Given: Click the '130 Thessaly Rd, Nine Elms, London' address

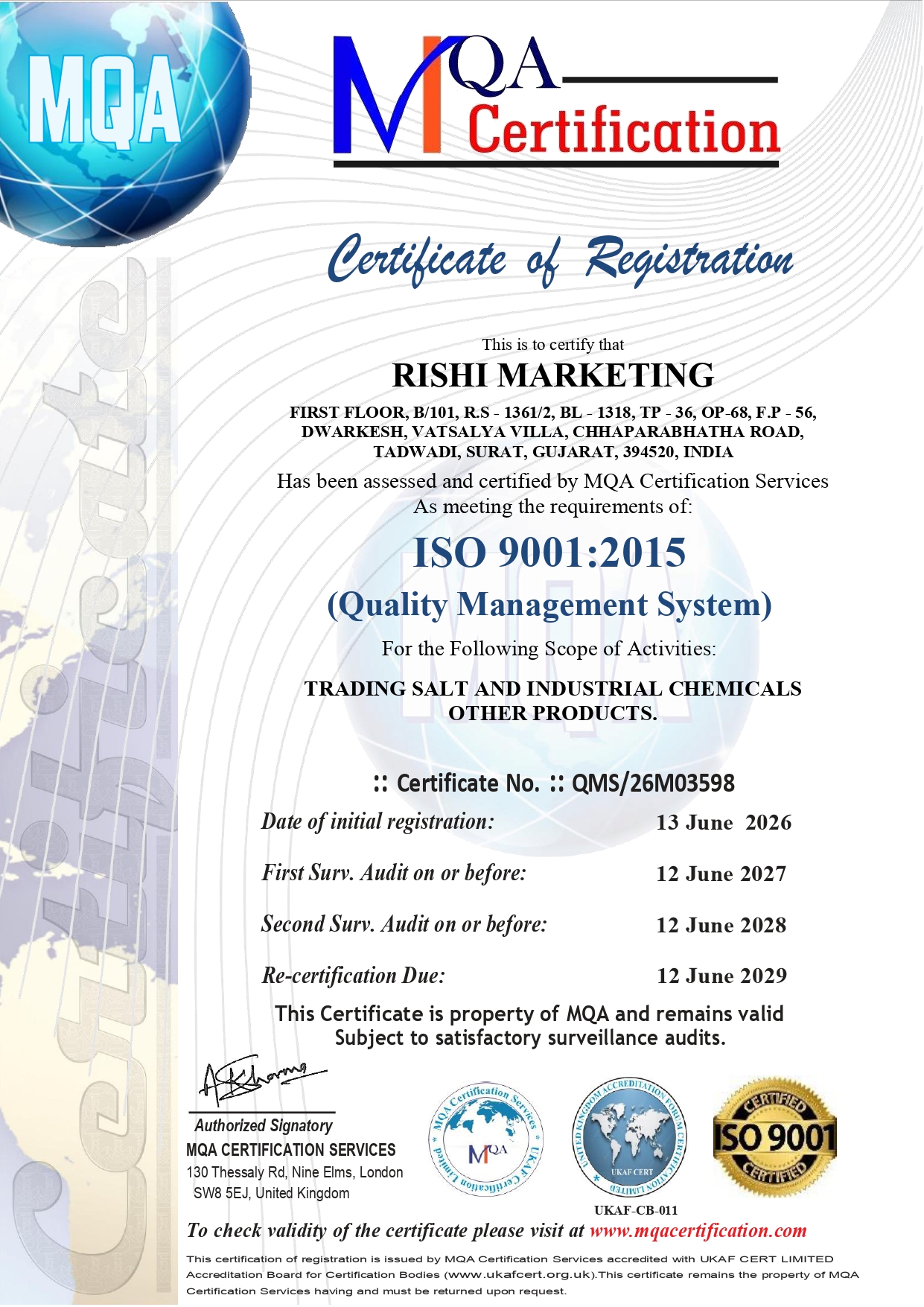Looking at the screenshot, I should (295, 1173).
